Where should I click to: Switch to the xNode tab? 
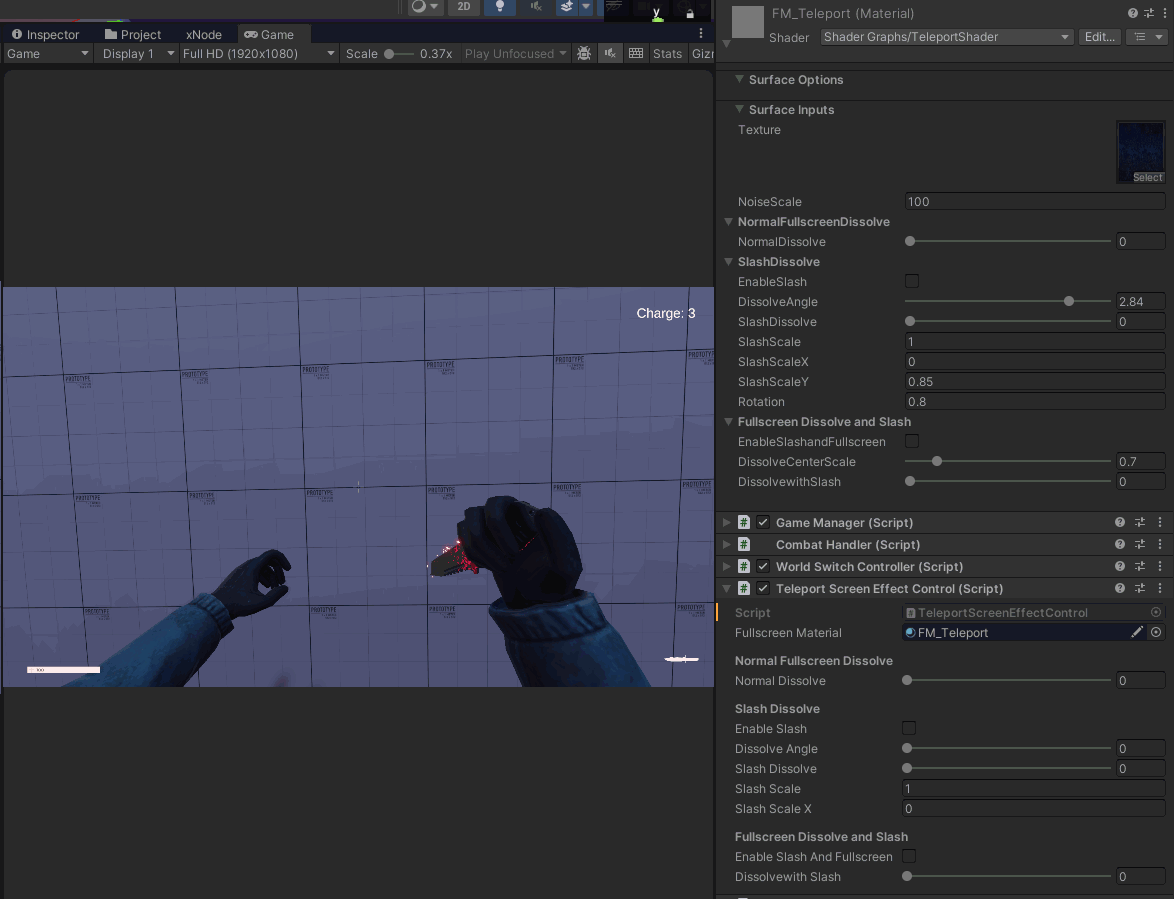pos(204,34)
